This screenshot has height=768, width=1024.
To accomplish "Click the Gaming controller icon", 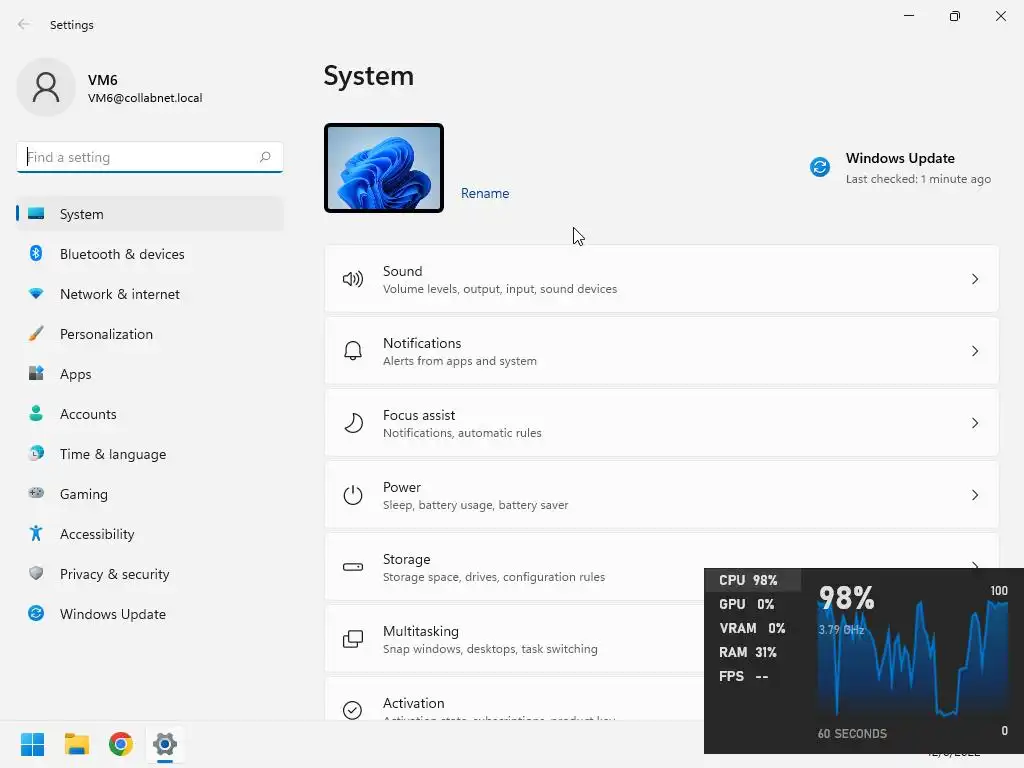I will (36, 493).
